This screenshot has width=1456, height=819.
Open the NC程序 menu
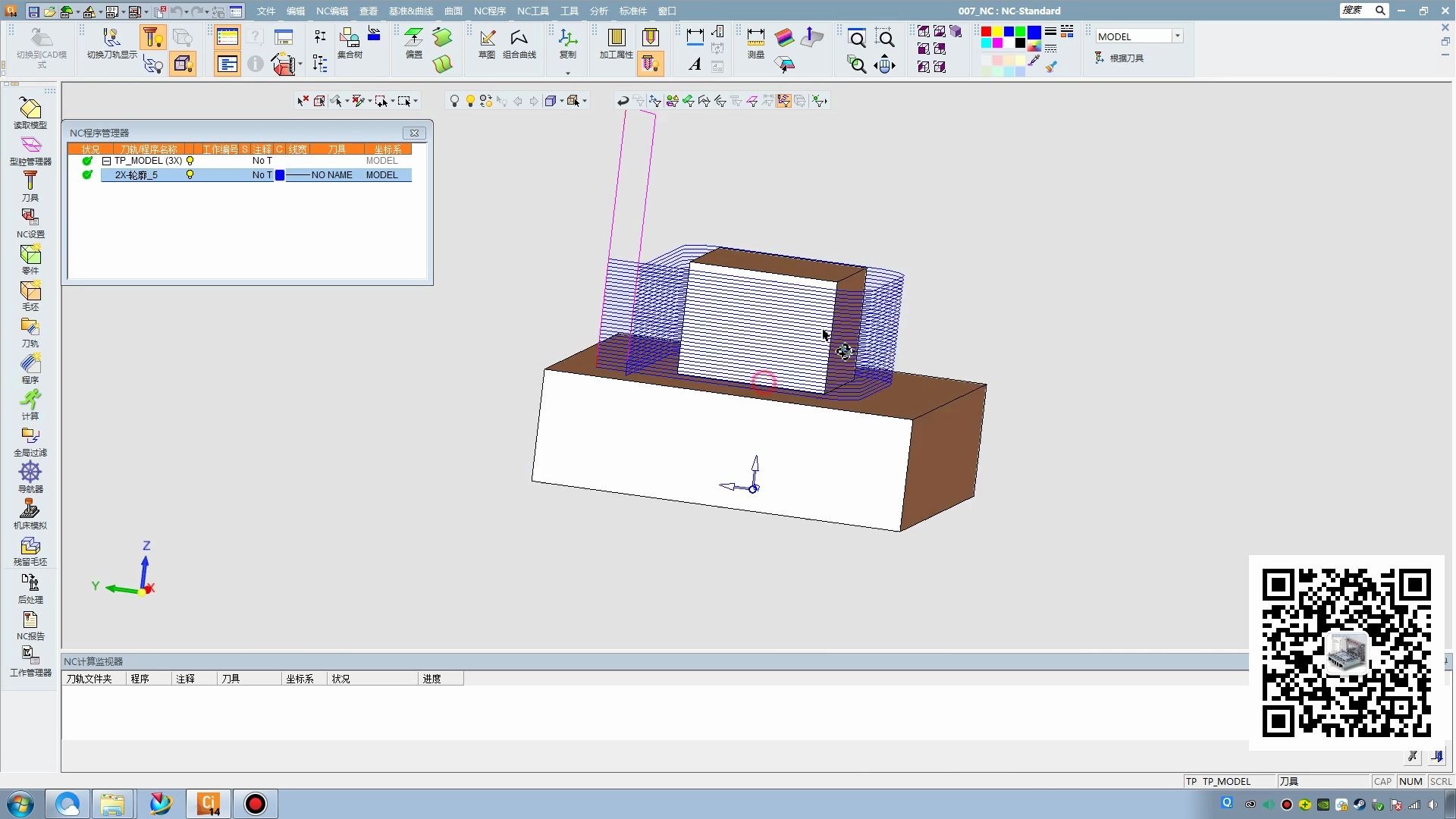coord(489,11)
